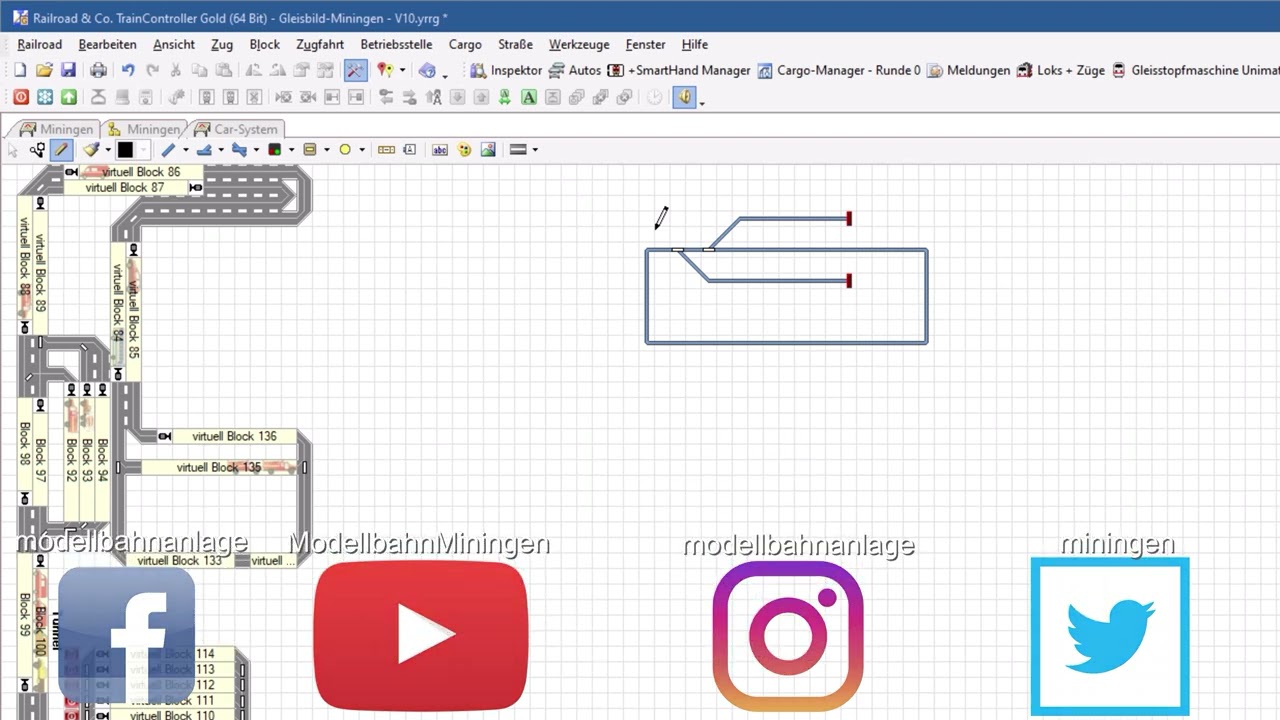Click the virtuell Block 136 label
Image resolution: width=1280 pixels, height=720 pixels.
(235, 436)
